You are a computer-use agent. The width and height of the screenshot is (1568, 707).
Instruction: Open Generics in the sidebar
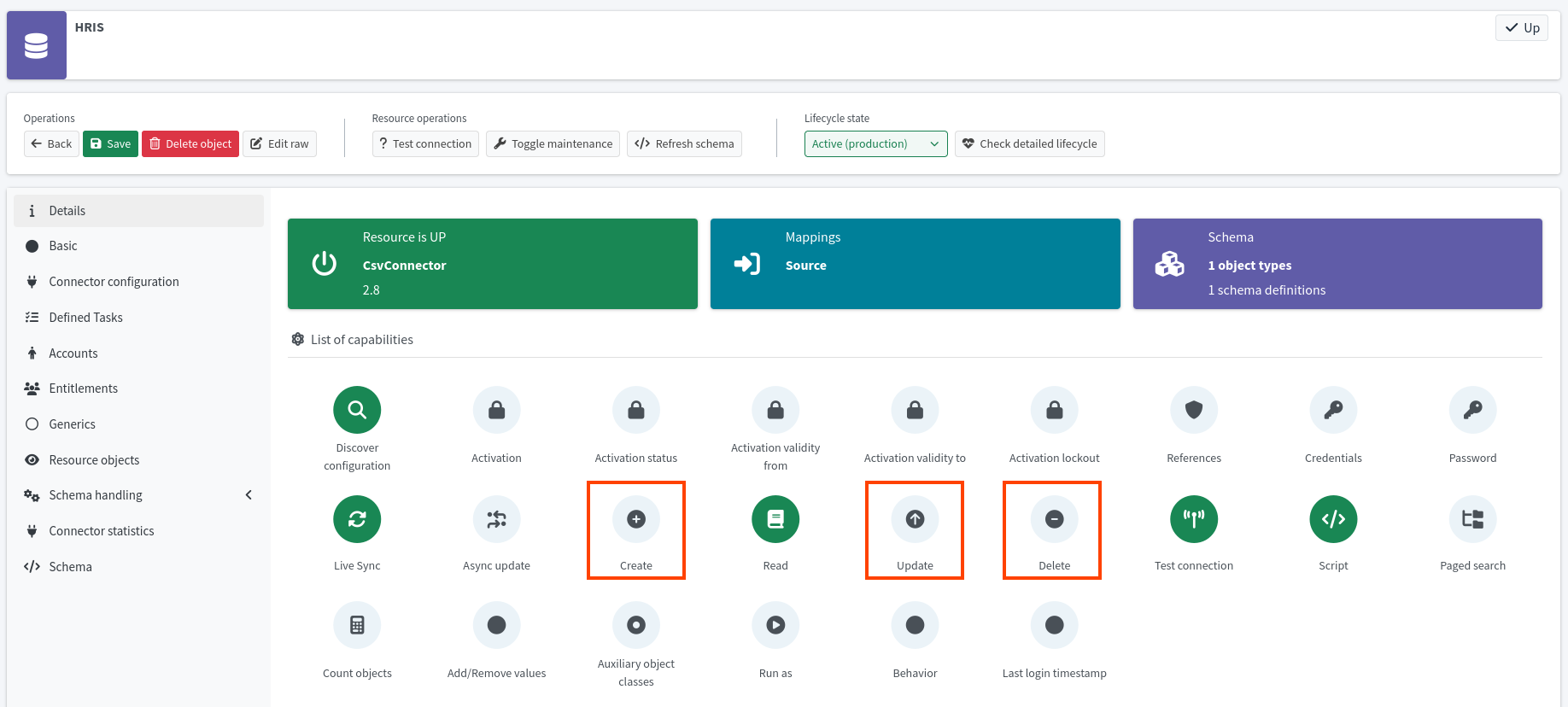pyautogui.click(x=138, y=424)
